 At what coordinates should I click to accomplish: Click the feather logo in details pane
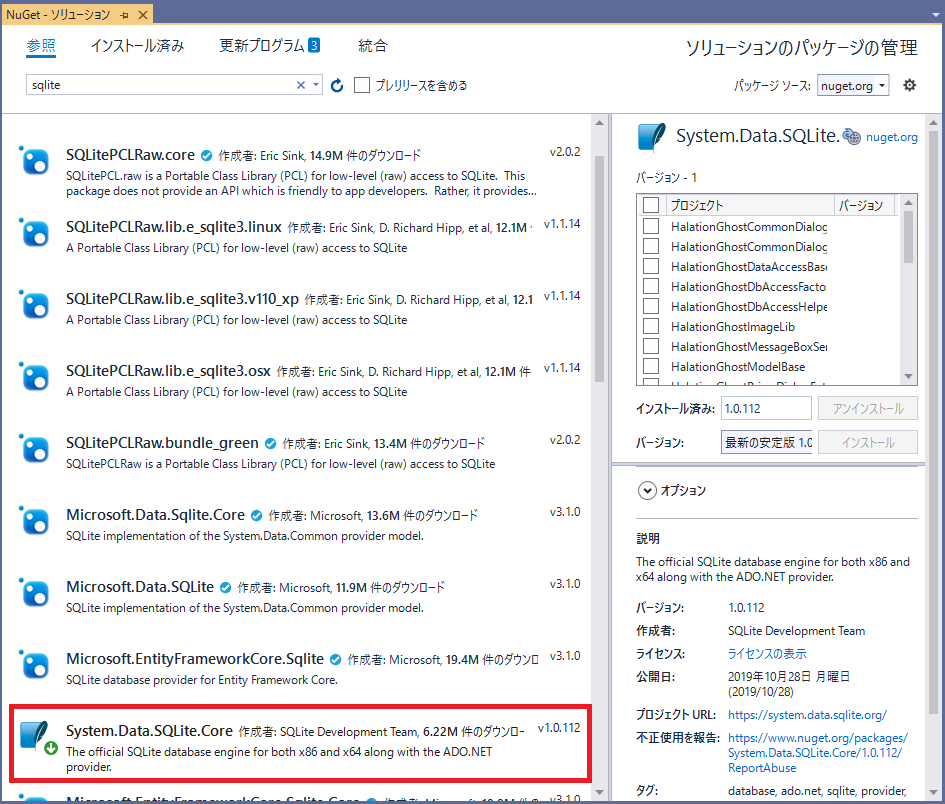coord(652,136)
